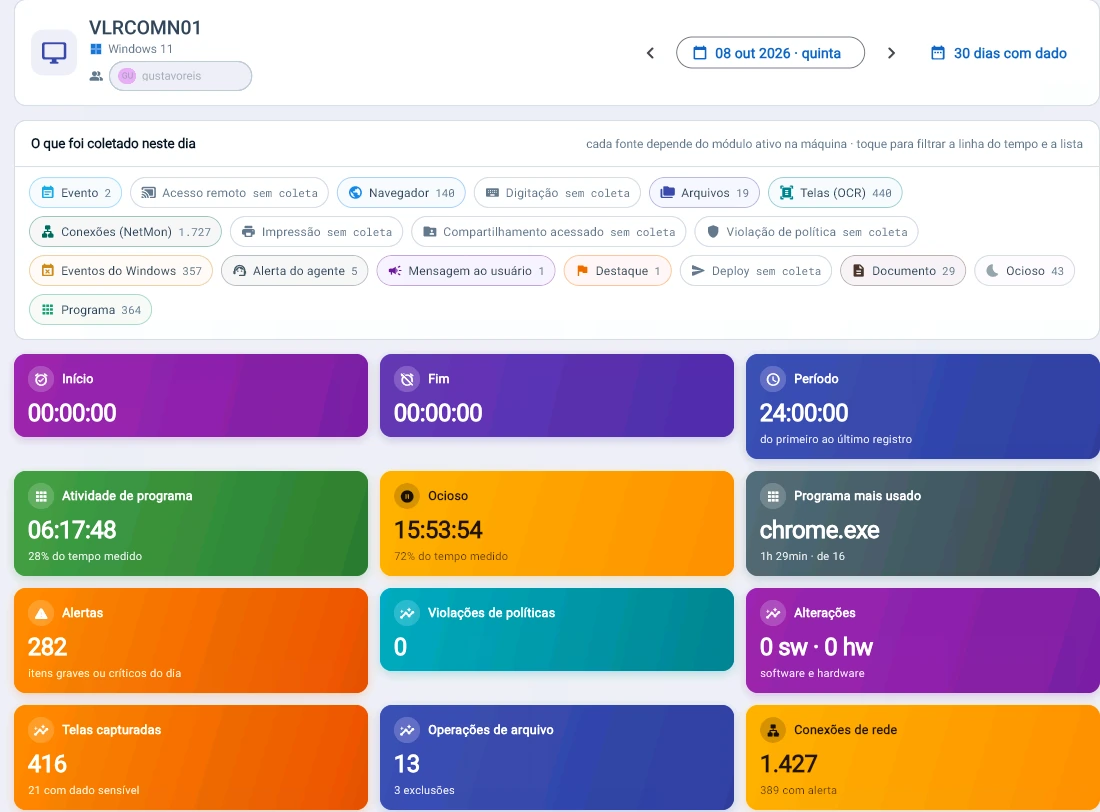1100x812 pixels.
Task: Select the Violação de política chip
Action: pyautogui.click(x=806, y=232)
